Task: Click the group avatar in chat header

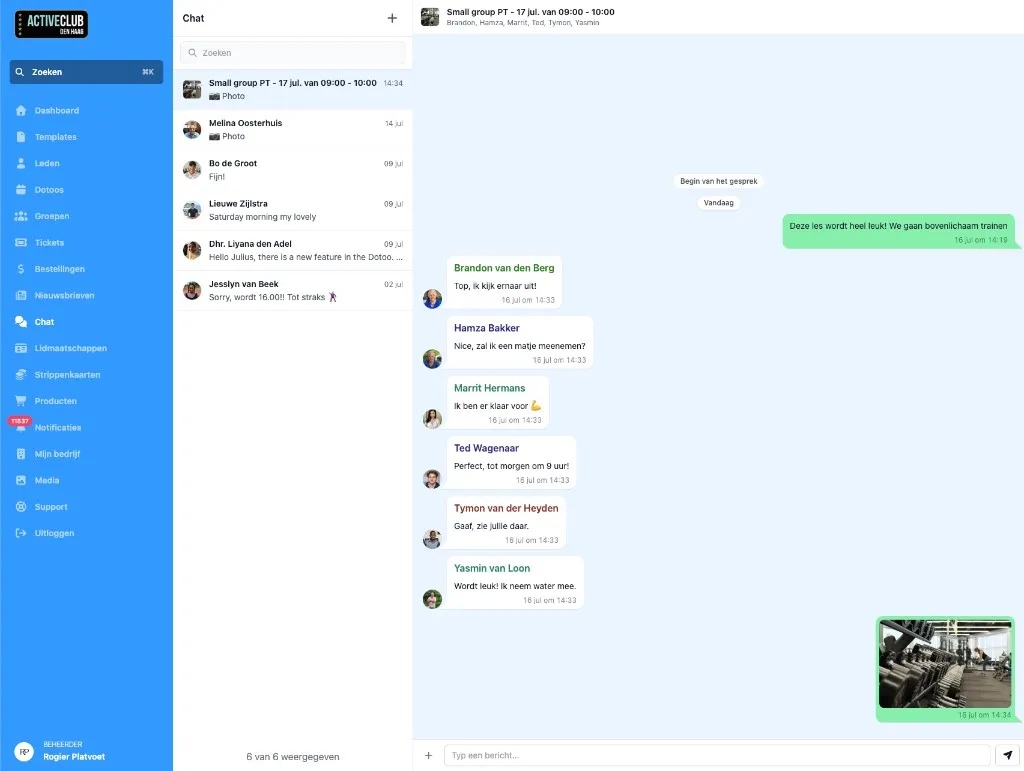Action: [430, 17]
